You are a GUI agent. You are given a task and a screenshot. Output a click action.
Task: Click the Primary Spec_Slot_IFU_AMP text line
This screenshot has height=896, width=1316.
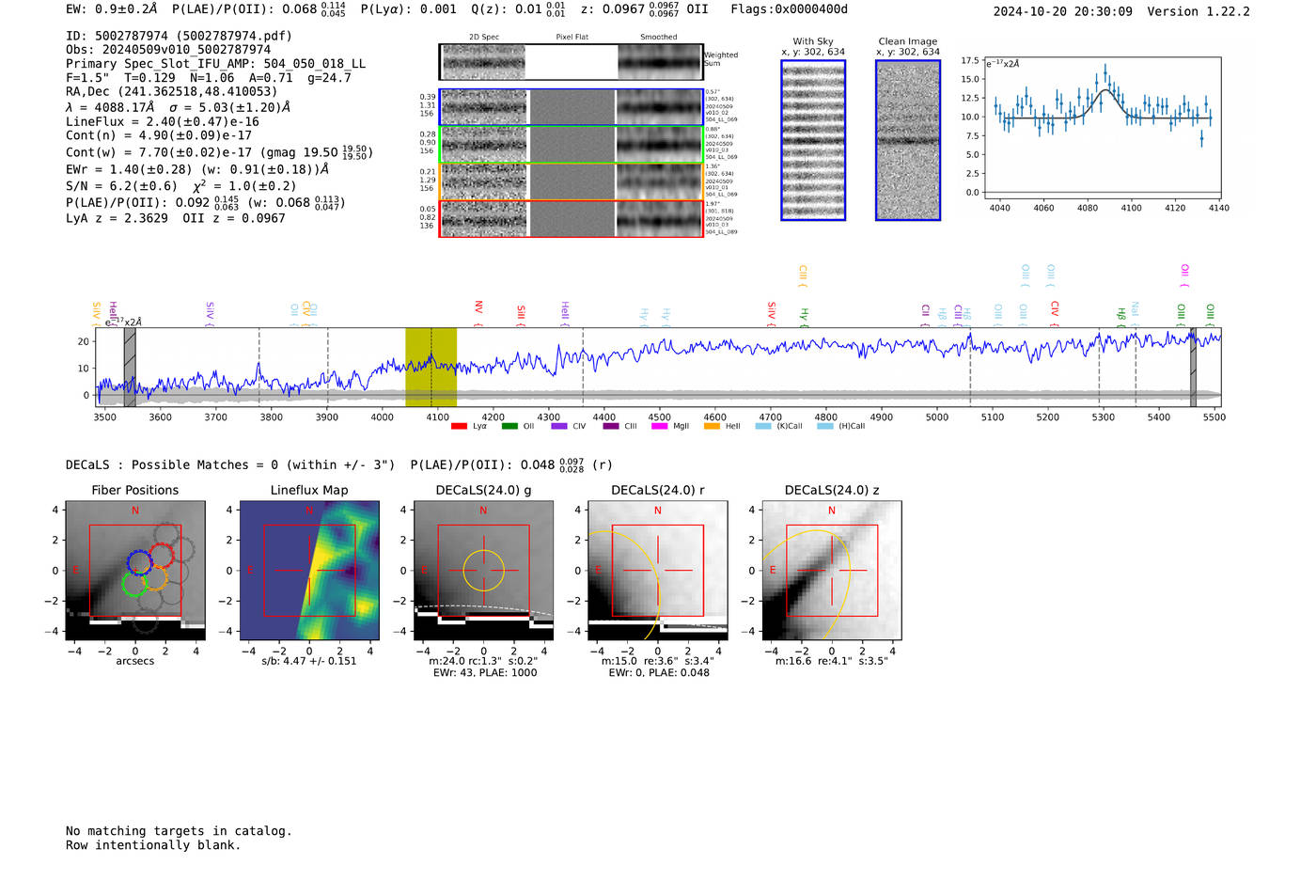216,64
